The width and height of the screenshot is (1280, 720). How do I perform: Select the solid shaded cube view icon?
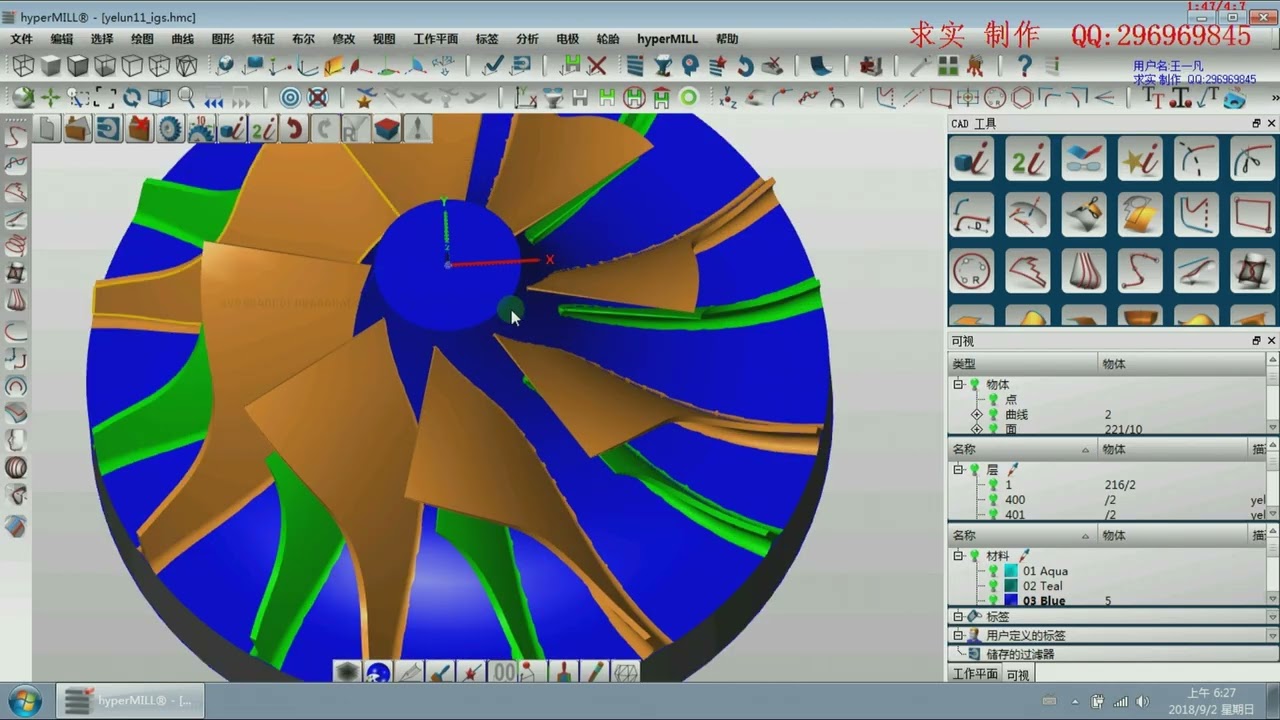(x=50, y=66)
